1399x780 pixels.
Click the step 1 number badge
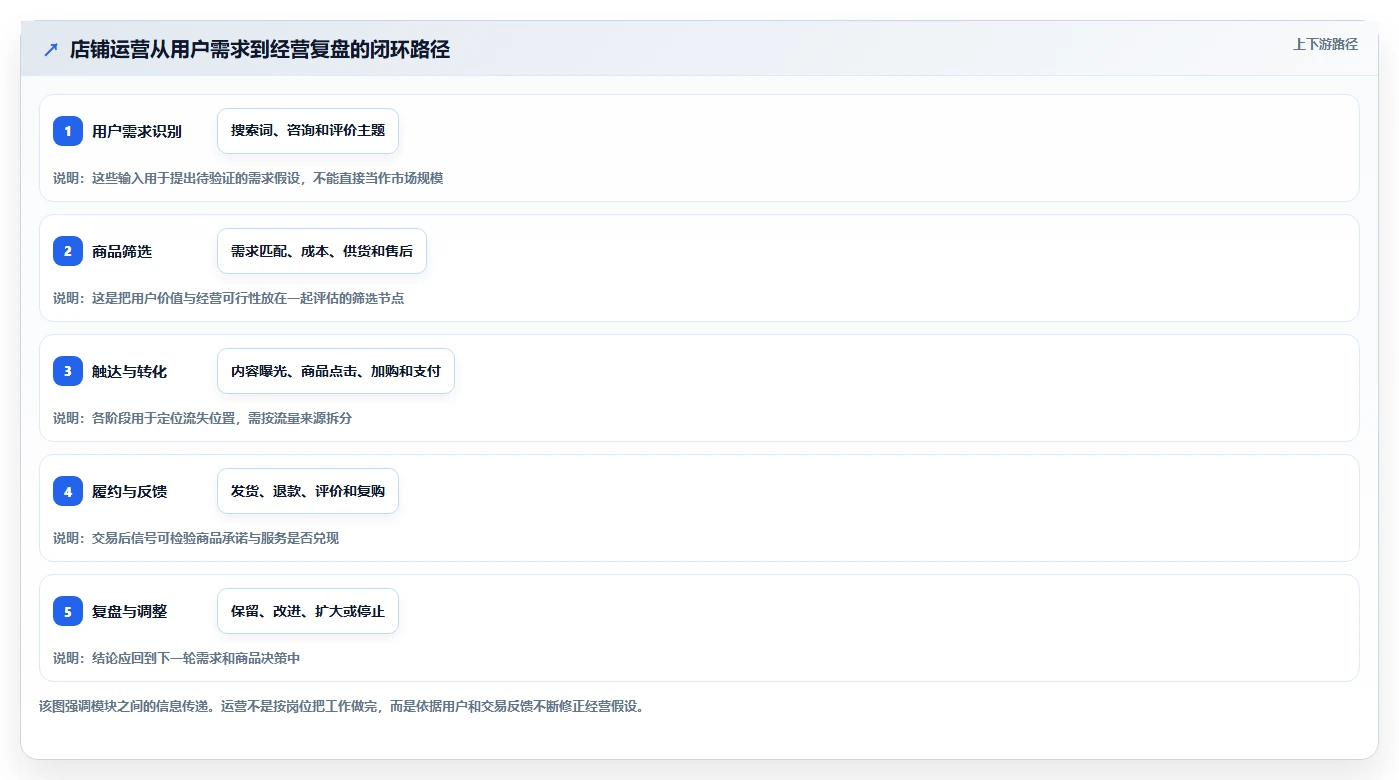pos(68,131)
